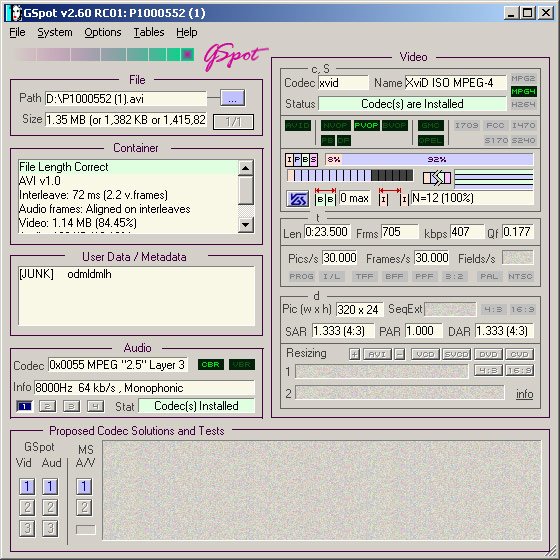Select audio stream 1 button
The height and width of the screenshot is (560, 560).
(x=24, y=406)
